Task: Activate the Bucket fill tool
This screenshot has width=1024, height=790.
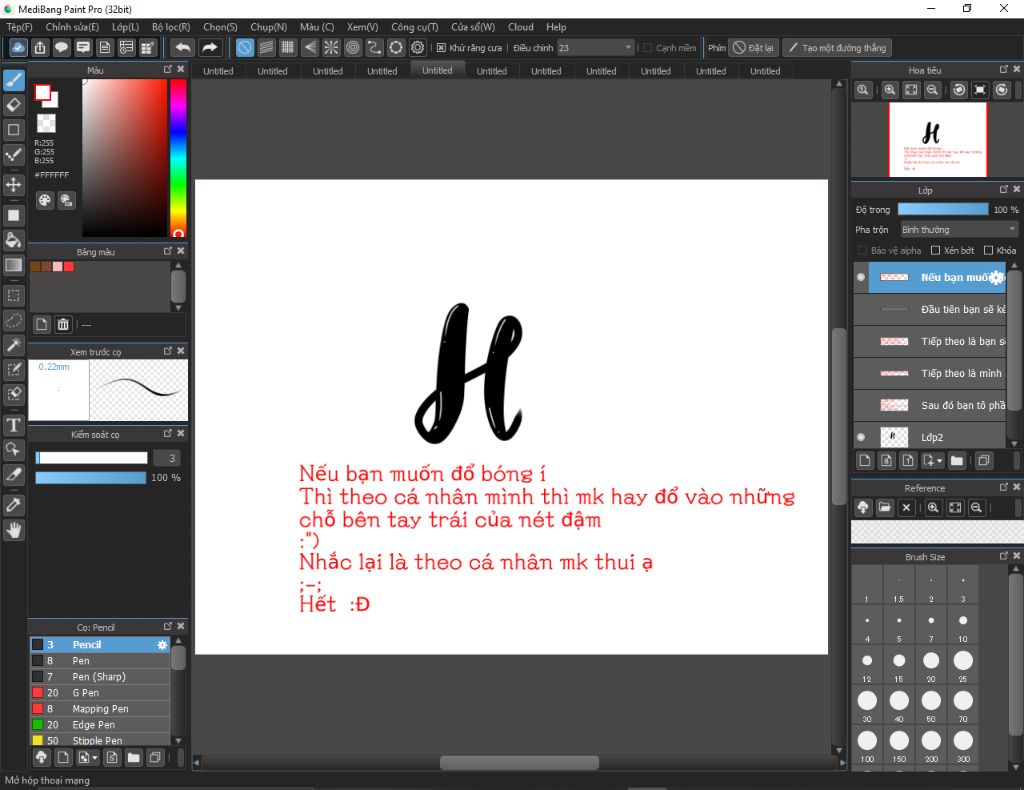Action: 14,240
